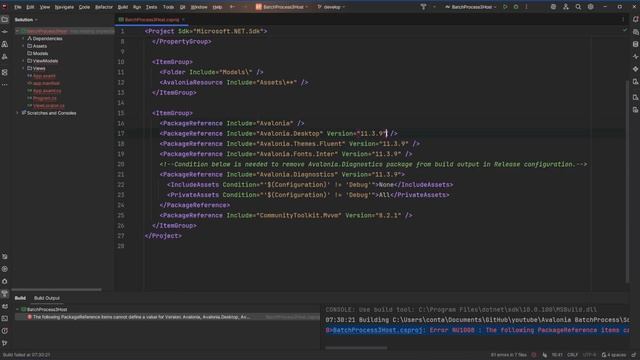Click the second icon in right sidebar
Image resolution: width=640 pixels, height=360 pixels.
tap(636, 32)
